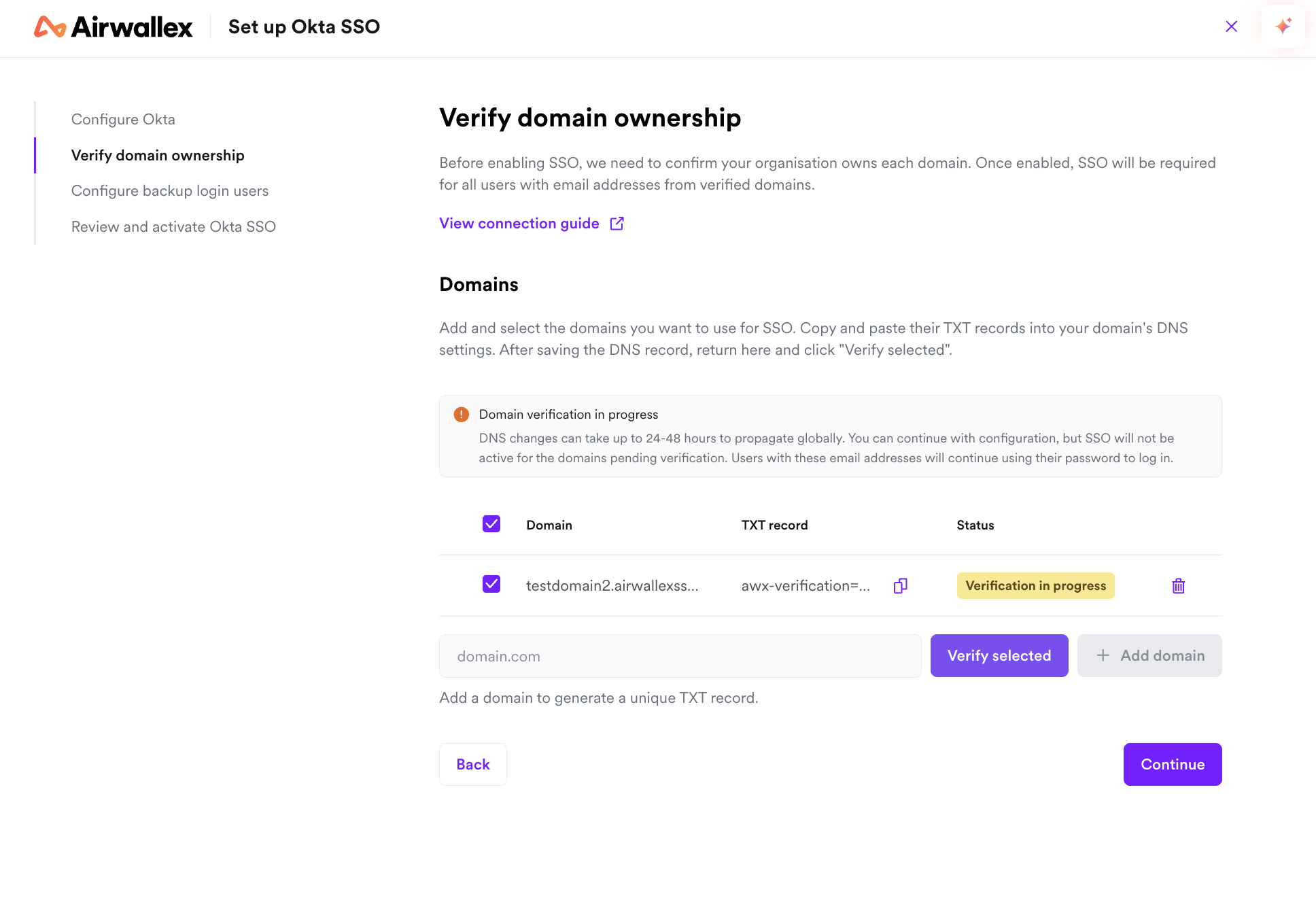Uncheck the testdomain2.airwallexss checkbox

(x=491, y=585)
